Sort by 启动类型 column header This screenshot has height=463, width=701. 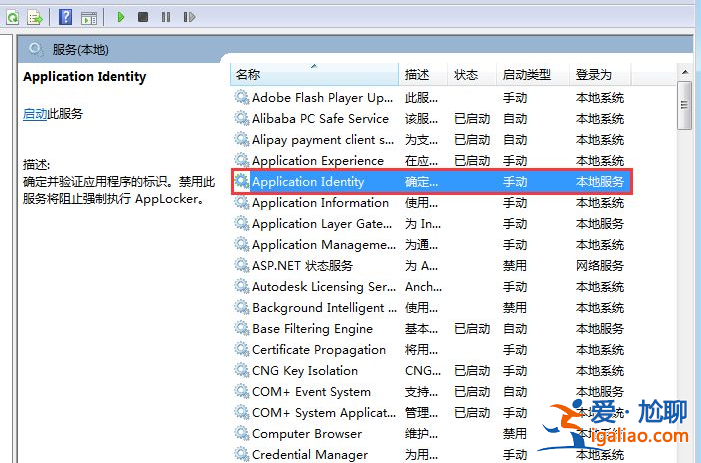(x=533, y=74)
